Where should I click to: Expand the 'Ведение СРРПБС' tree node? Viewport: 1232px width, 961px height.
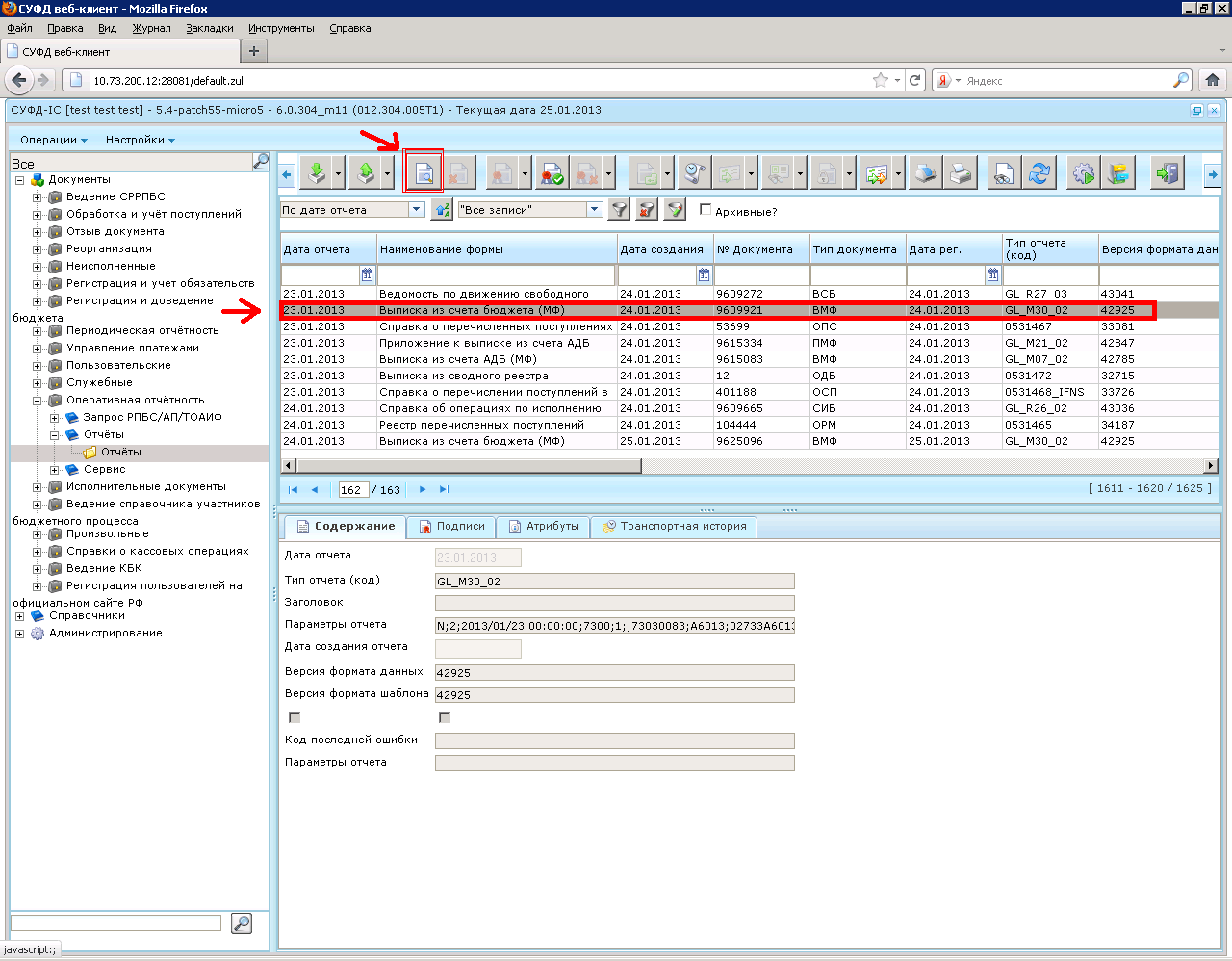[x=38, y=197]
